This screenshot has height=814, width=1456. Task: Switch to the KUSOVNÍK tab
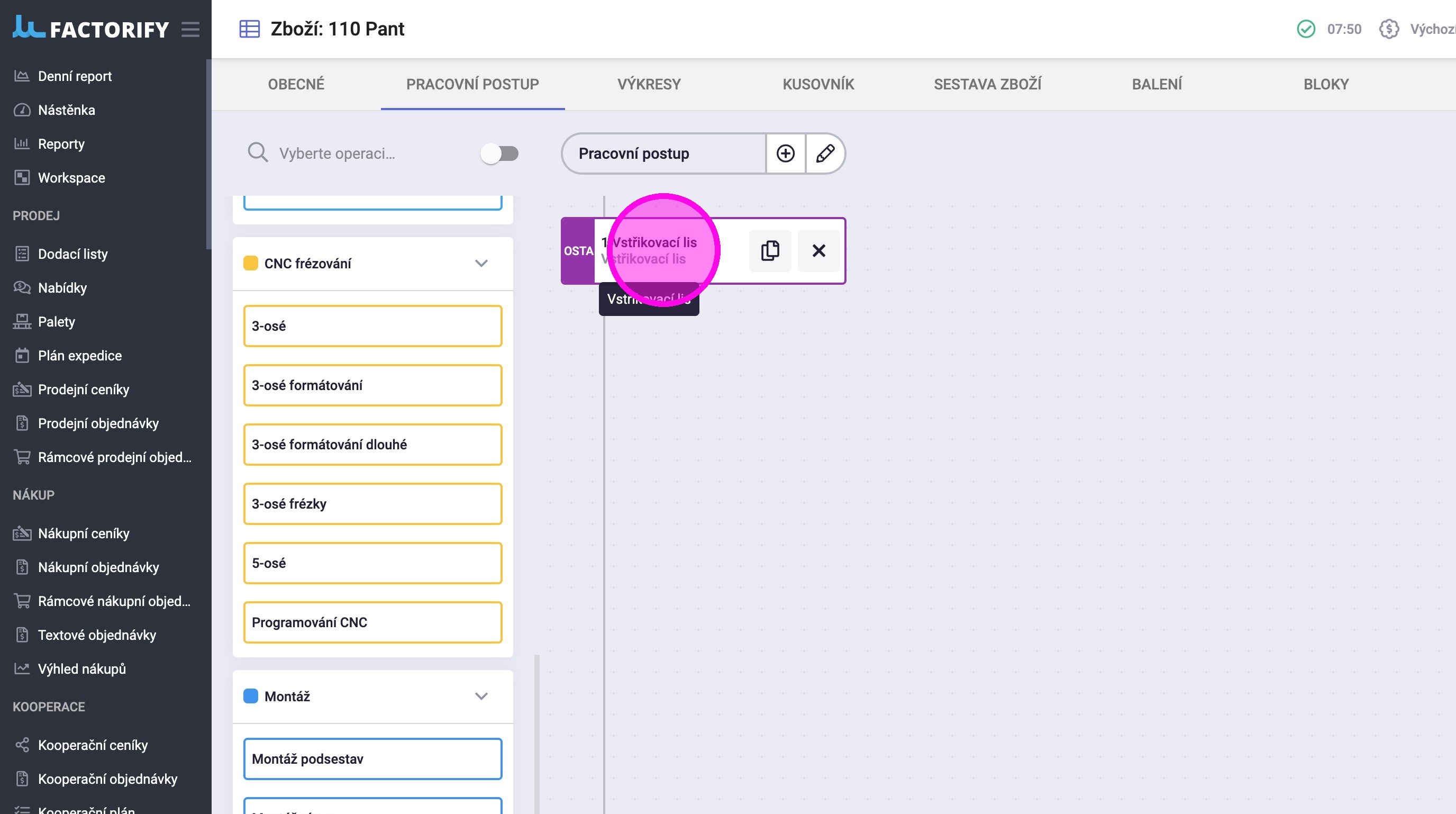pyautogui.click(x=818, y=84)
